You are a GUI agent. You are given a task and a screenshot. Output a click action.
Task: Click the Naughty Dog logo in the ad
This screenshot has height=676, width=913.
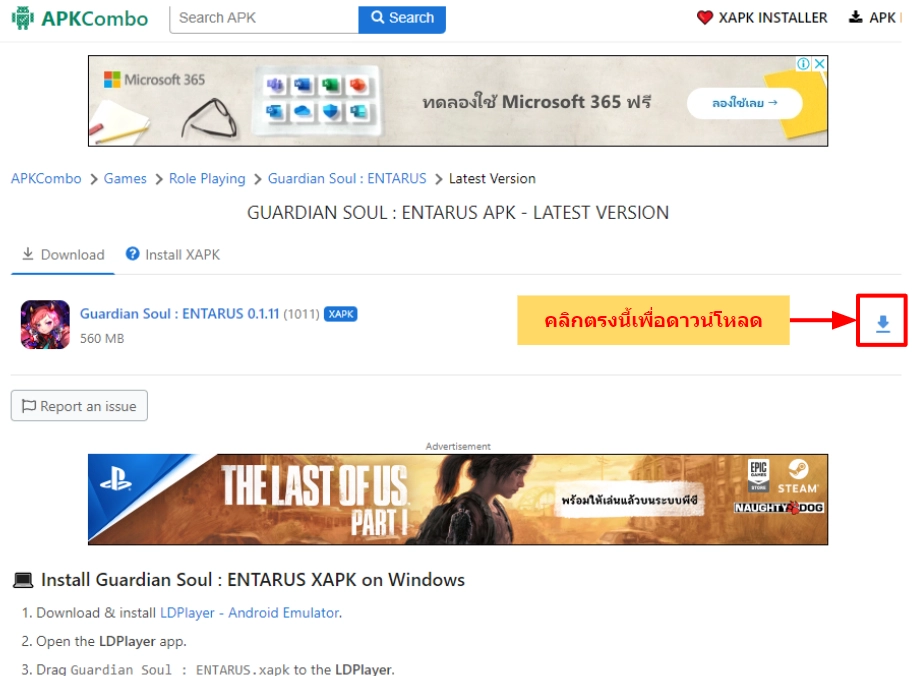pyautogui.click(x=779, y=508)
